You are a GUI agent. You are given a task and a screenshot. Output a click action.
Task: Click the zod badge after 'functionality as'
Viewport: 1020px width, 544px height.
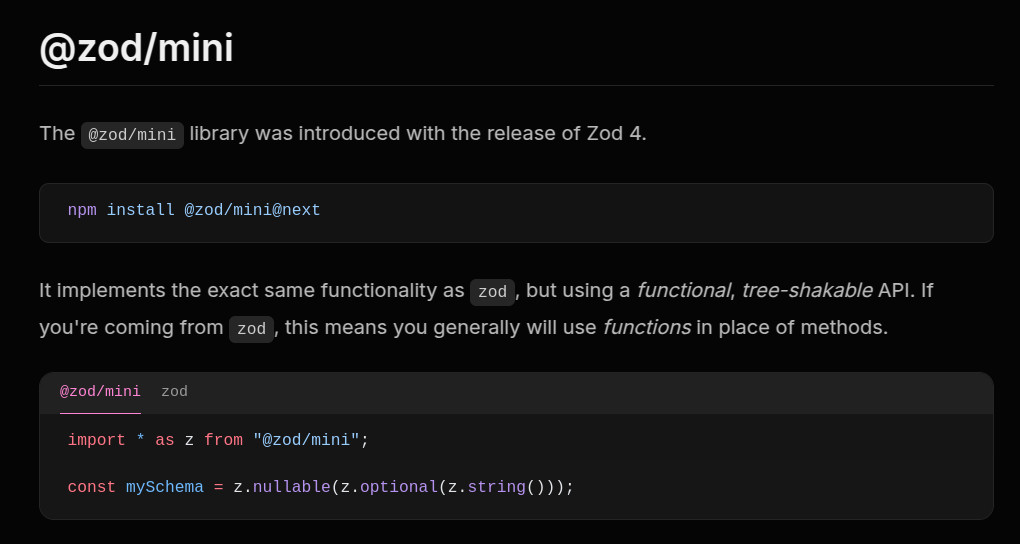point(492,292)
